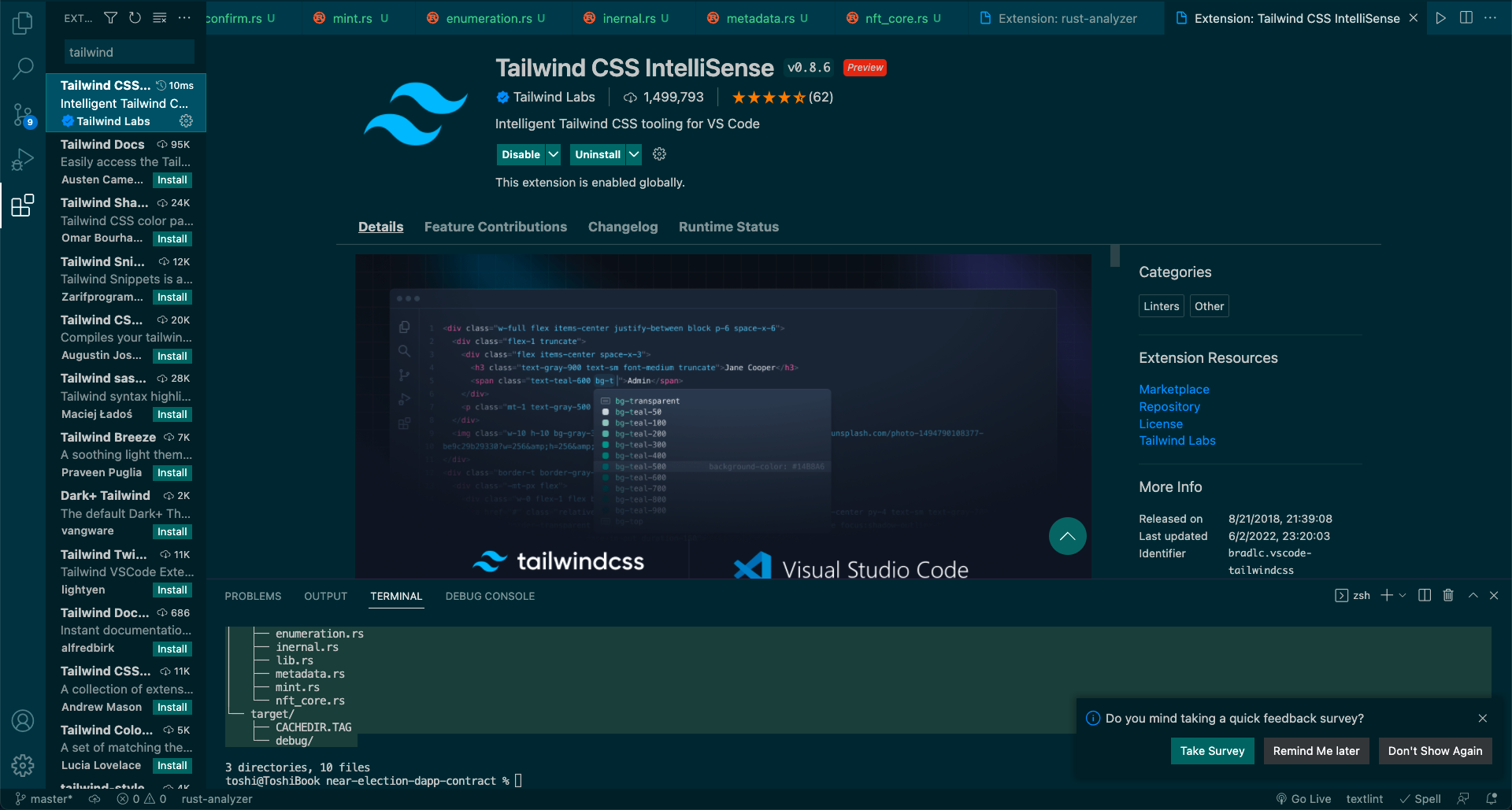
Task: Maximize the panel with chevron up
Action: pyautogui.click(x=1473, y=595)
